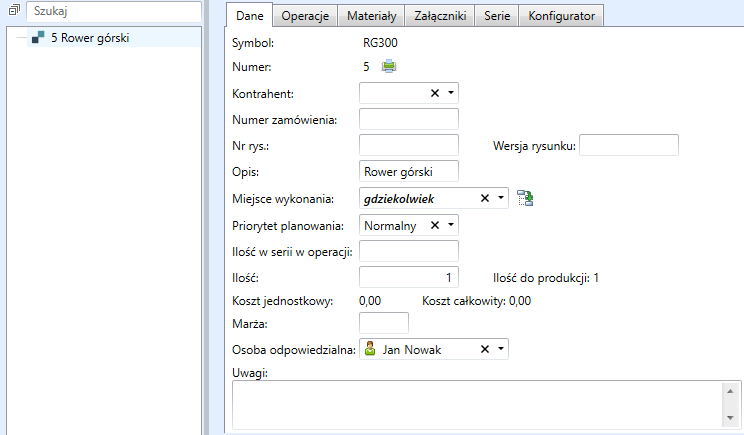Viewport: 744px width, 435px height.
Task: Click the Uwagi scrollbar down arrow
Action: pos(732,418)
